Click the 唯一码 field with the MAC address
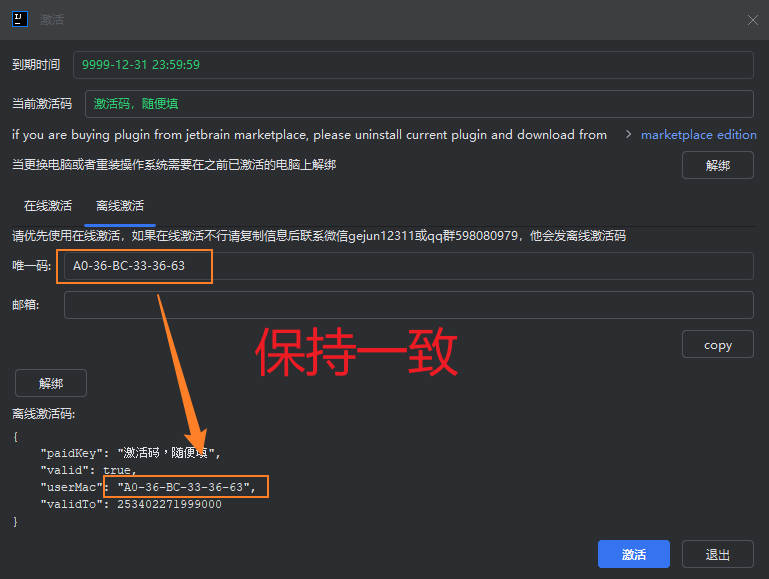 pos(406,266)
